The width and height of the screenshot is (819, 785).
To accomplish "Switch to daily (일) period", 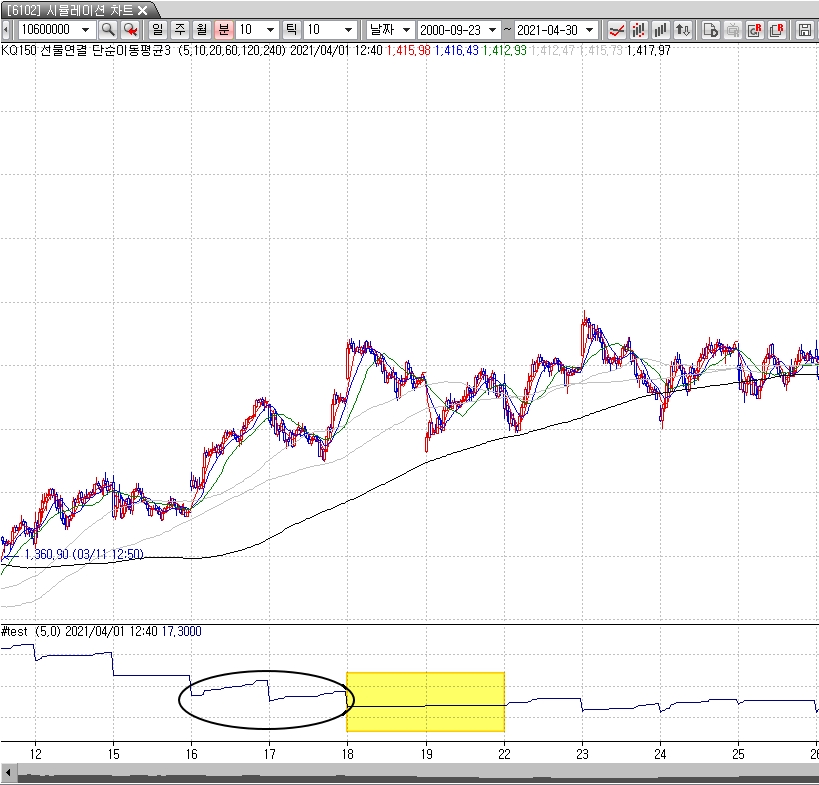I will (157, 30).
